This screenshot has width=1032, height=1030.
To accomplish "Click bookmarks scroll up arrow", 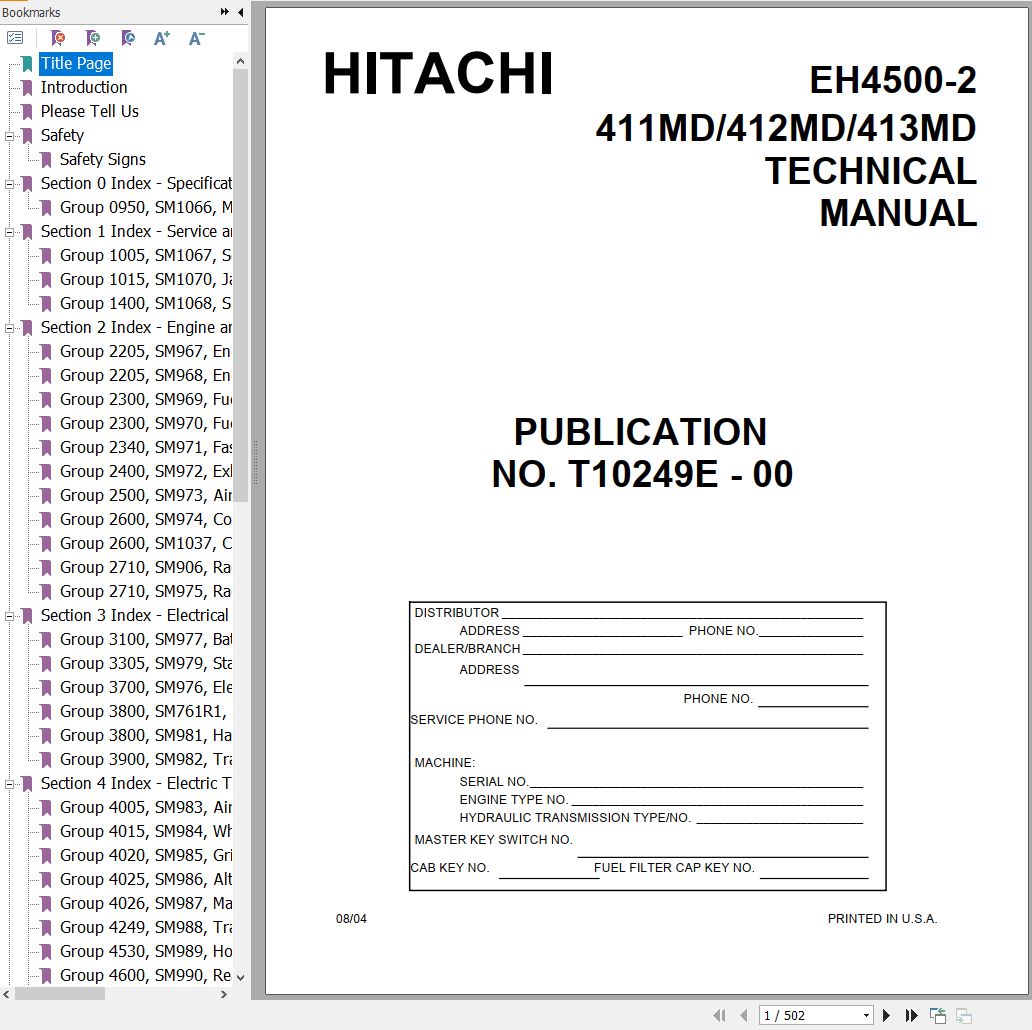I will pyautogui.click(x=240, y=61).
